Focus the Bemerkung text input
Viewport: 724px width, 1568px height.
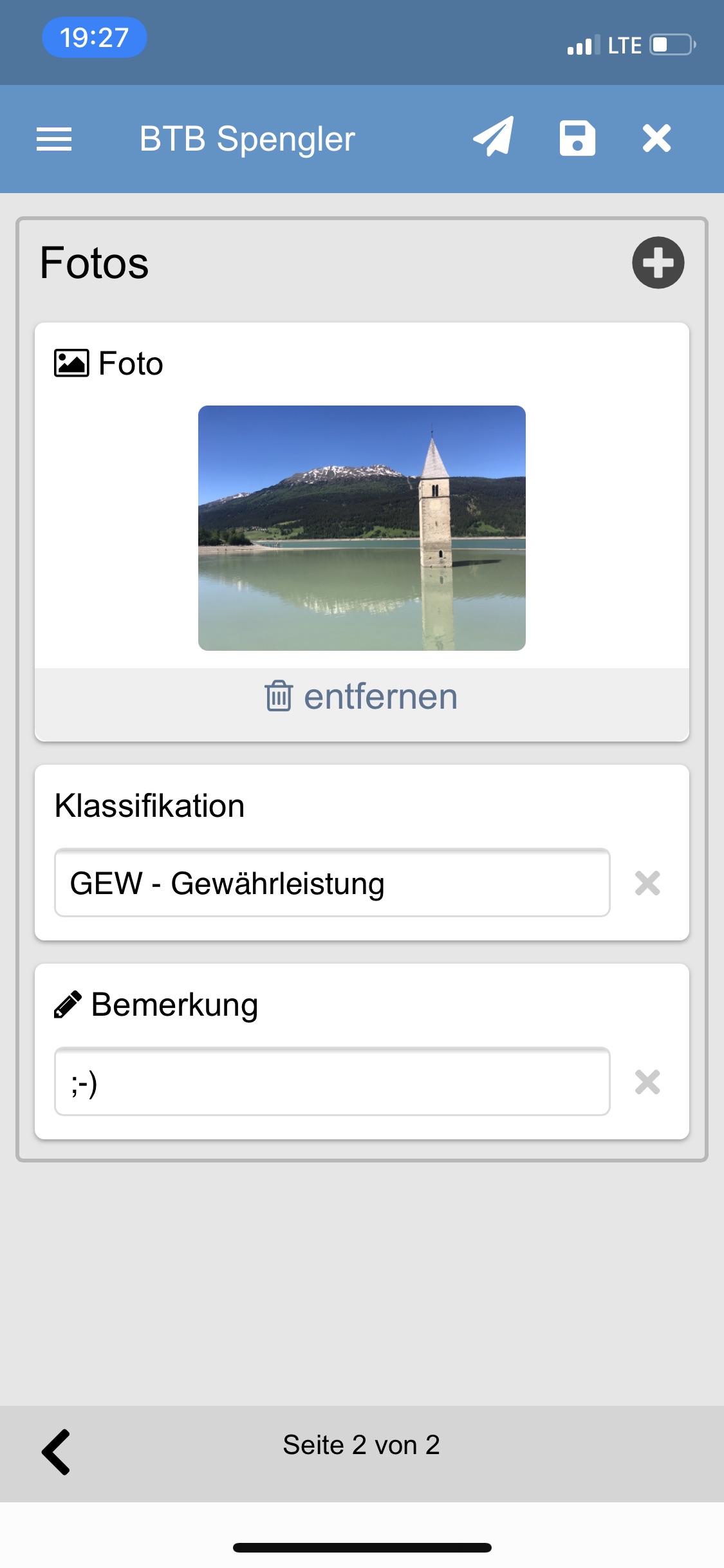[332, 1081]
